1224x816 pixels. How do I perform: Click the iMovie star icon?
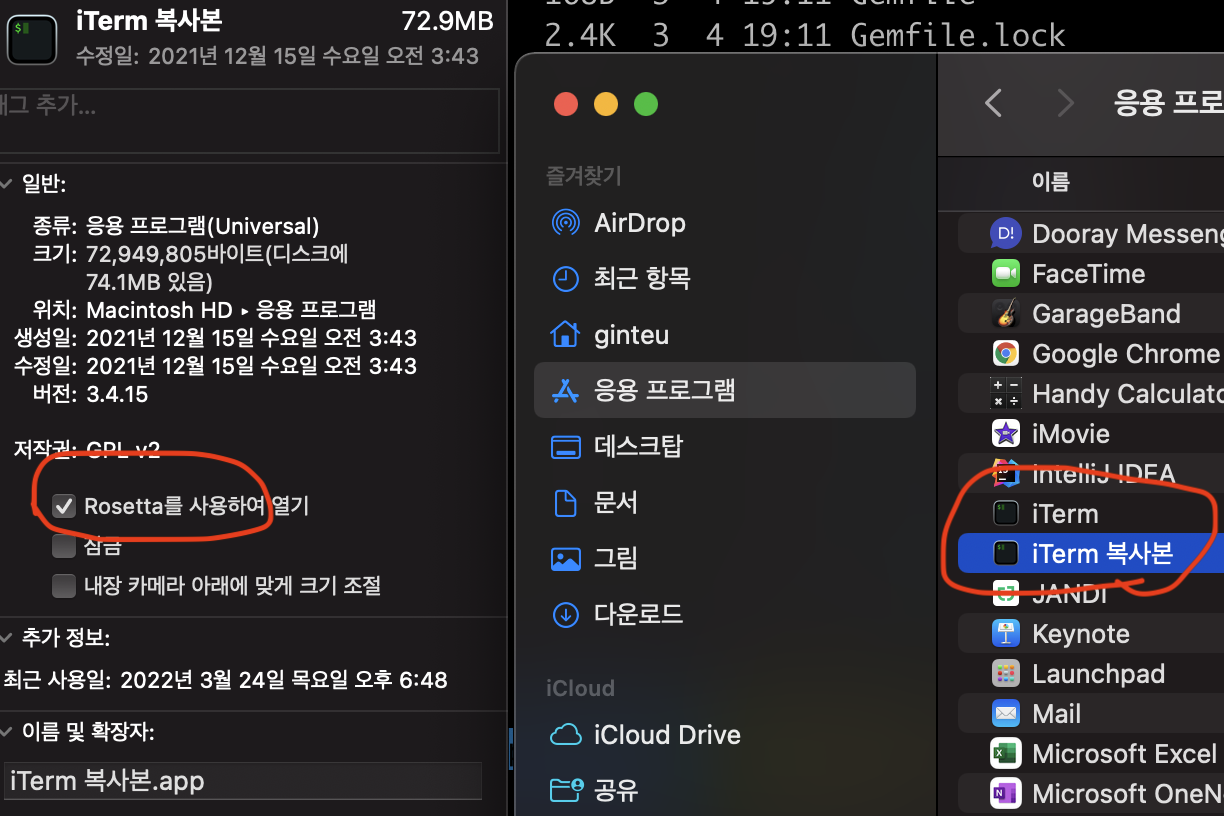point(1005,434)
